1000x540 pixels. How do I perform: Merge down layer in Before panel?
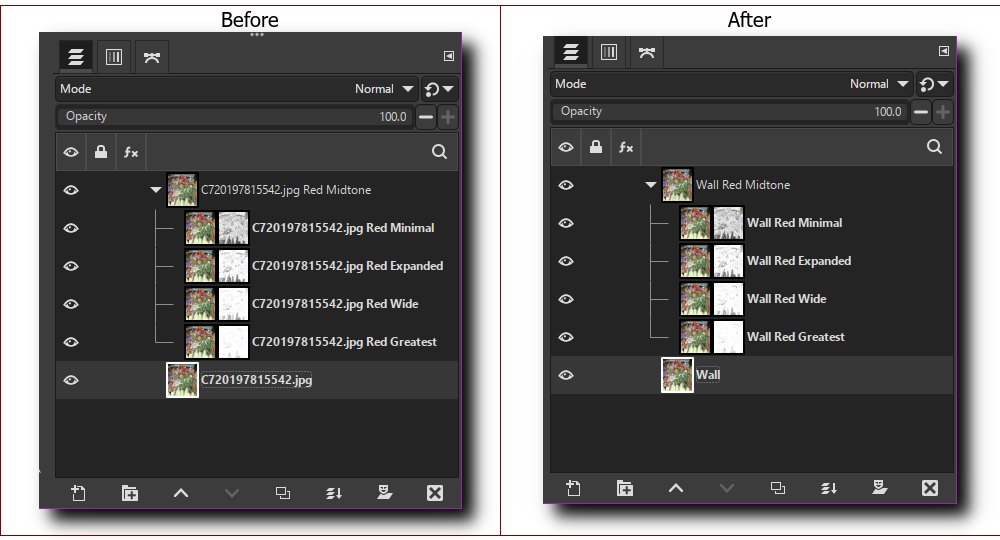334,493
